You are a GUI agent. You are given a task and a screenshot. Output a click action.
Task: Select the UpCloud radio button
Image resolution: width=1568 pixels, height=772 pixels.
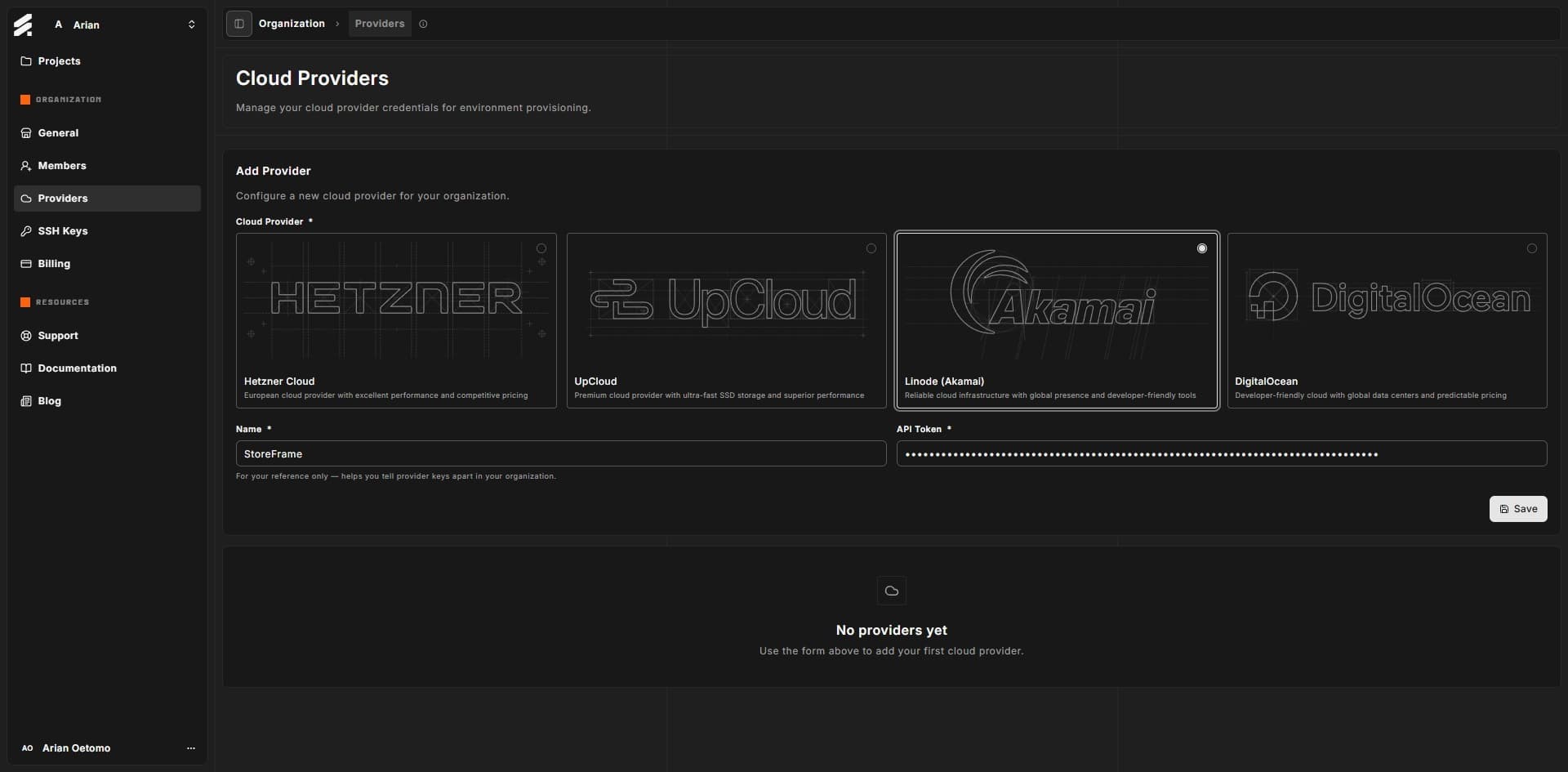[871, 248]
